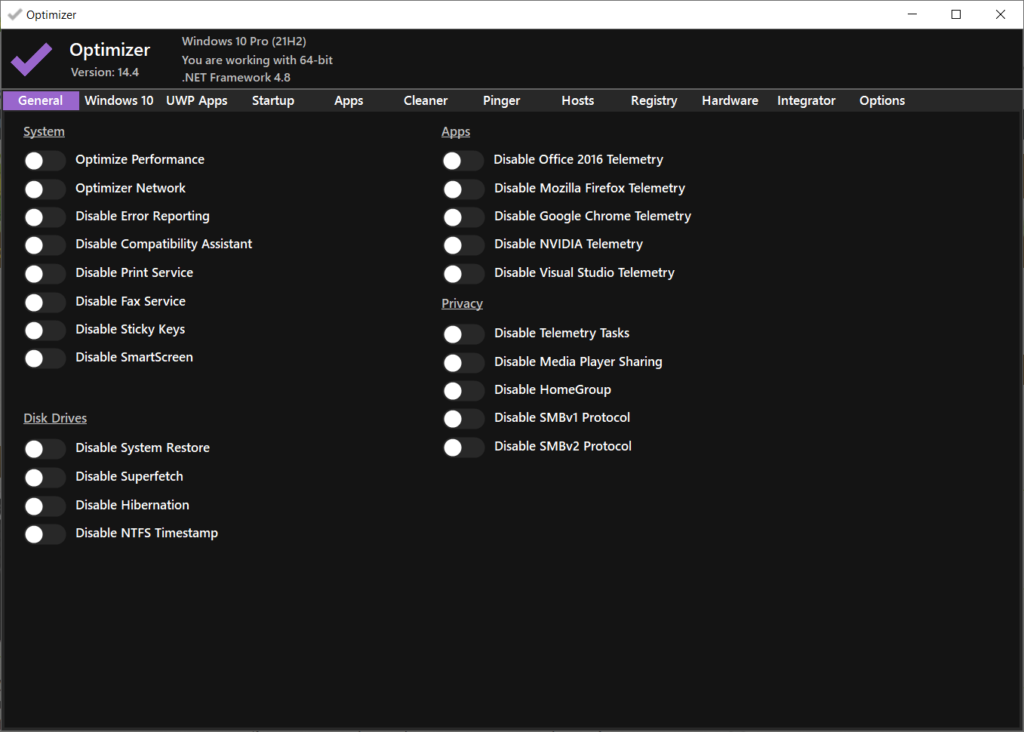Click the Version: 14.4 label

[104, 72]
